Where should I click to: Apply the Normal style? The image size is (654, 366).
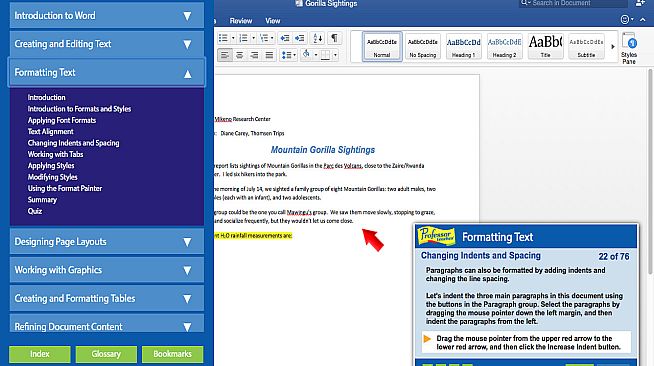(382, 47)
